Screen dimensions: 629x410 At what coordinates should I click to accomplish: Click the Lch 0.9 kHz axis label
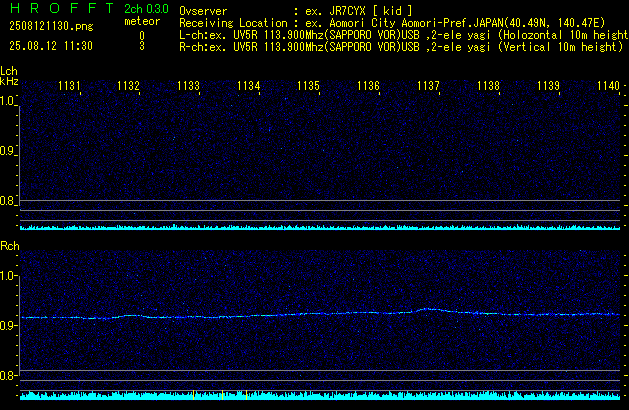[7, 151]
